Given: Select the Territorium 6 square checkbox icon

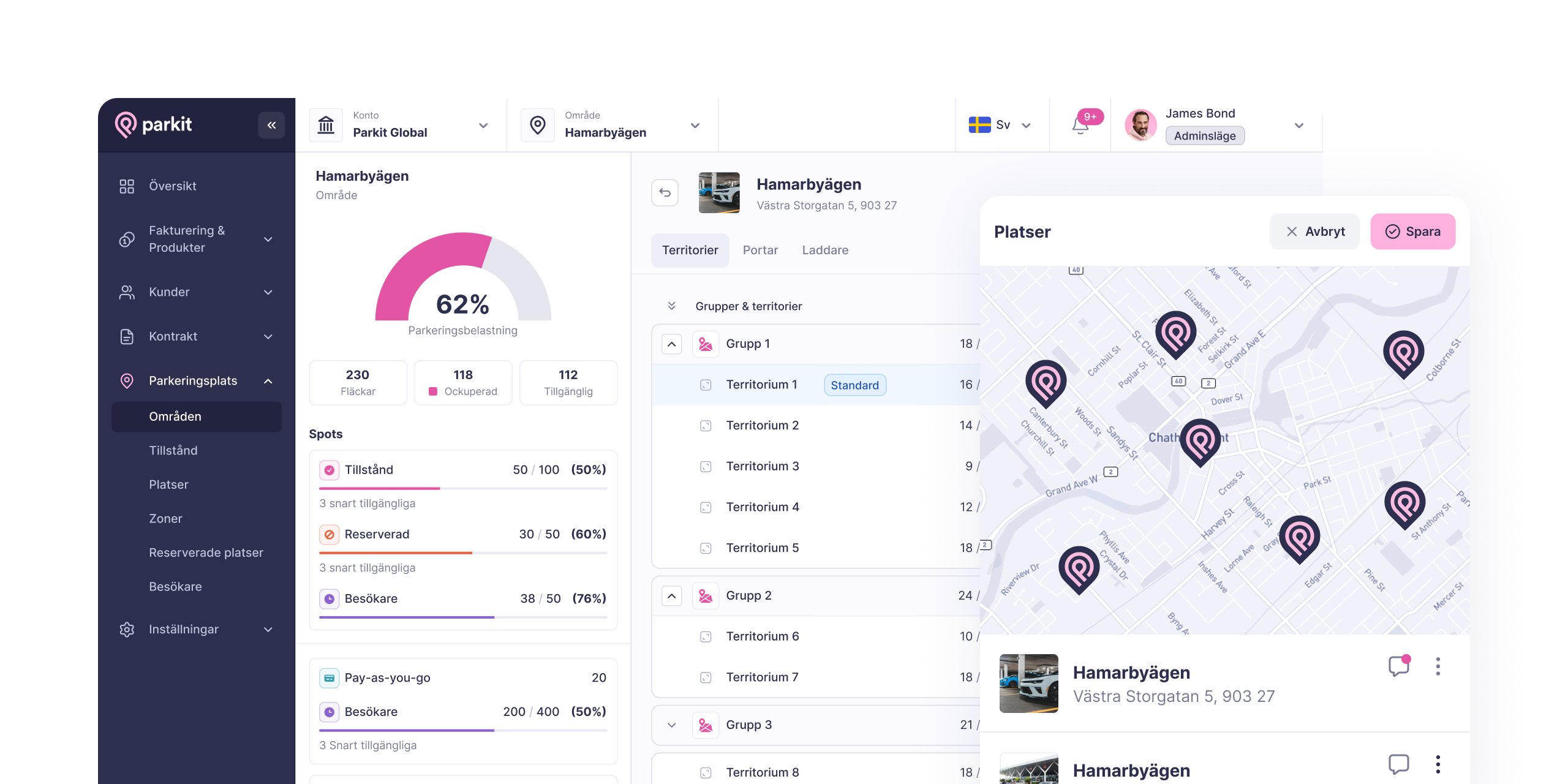Looking at the screenshot, I should click(706, 637).
